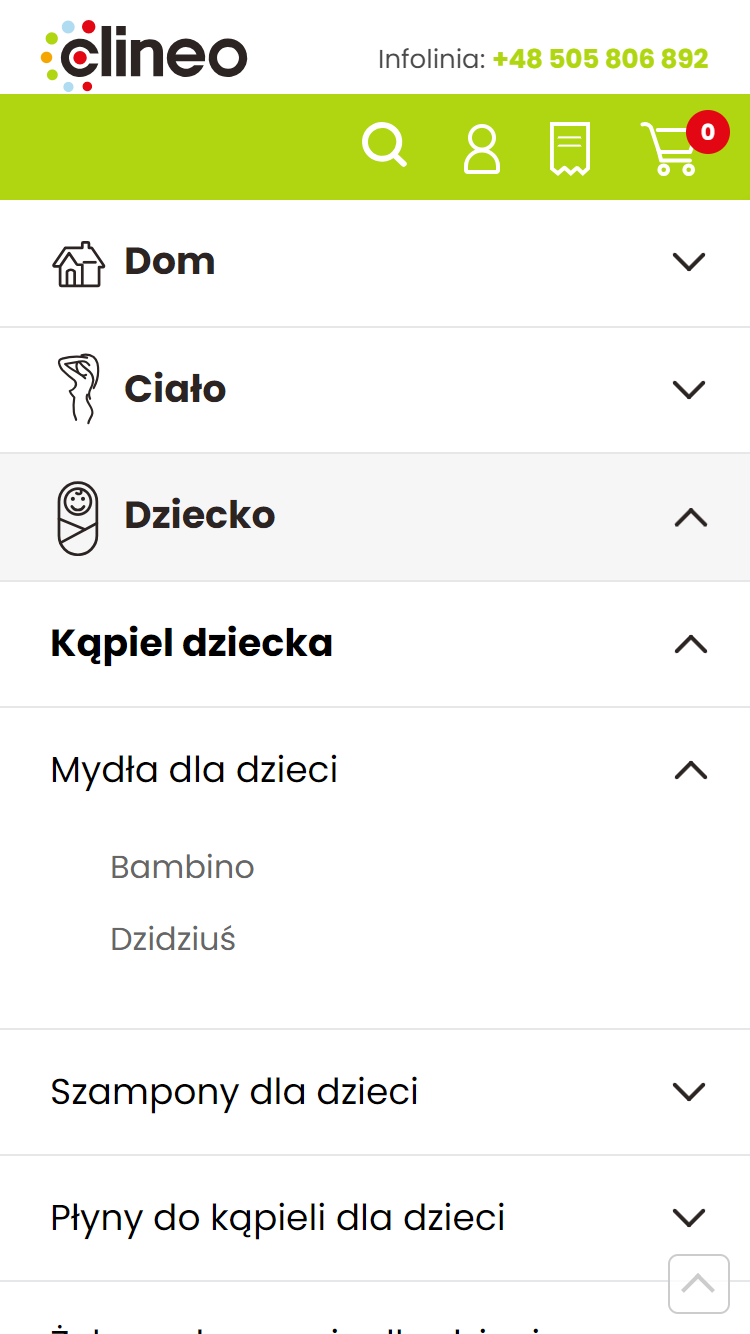This screenshot has width=750, height=1334.
Task: Click the baby icon beside Dziecko
Action: tap(78, 518)
